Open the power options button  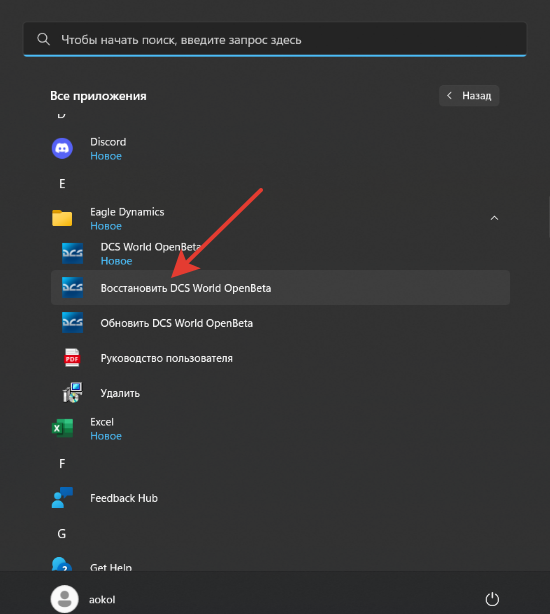492,599
